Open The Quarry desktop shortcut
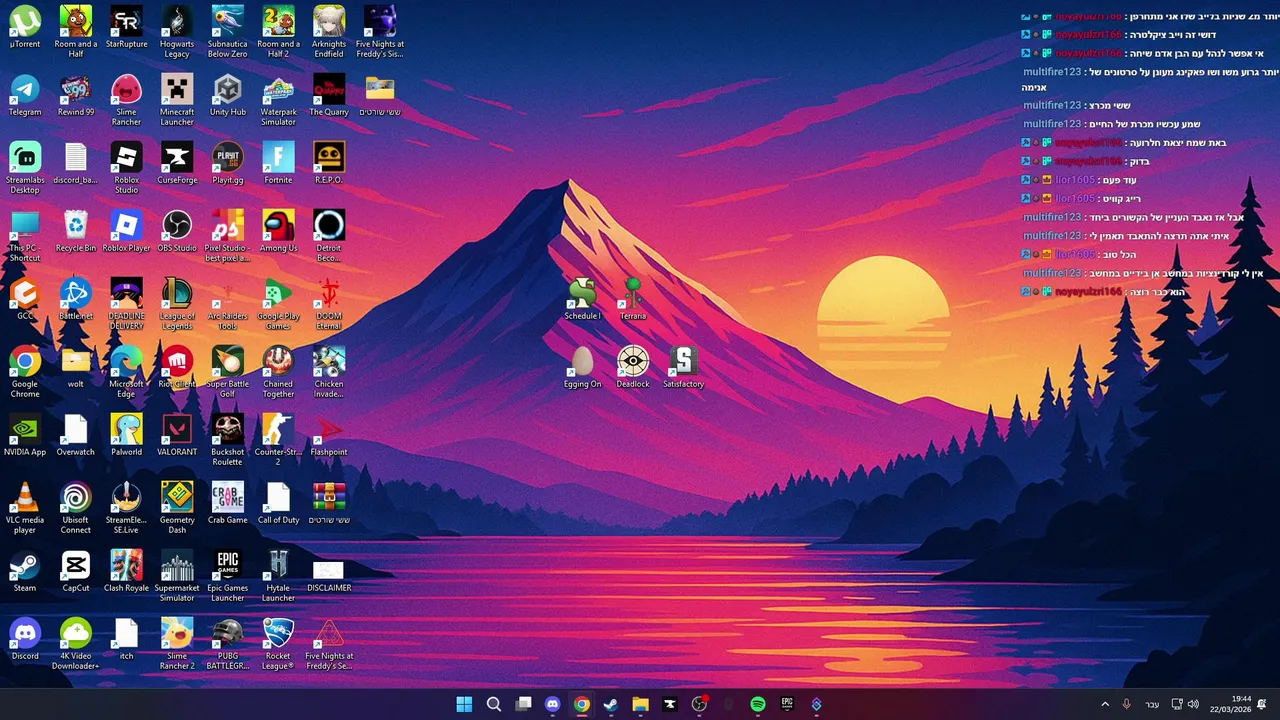The image size is (1280, 720). coord(329,96)
